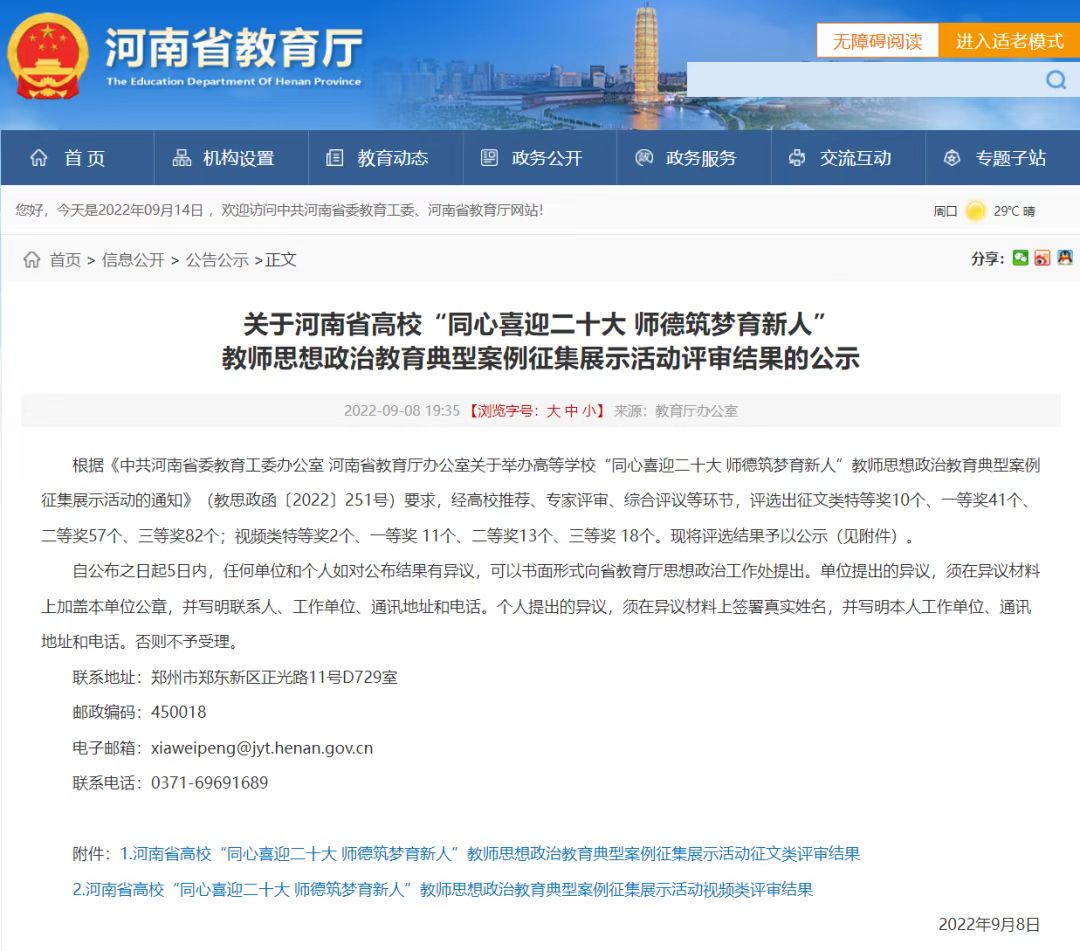Set browsing font size to 大
Viewport: 1080px width, 951px height.
click(x=553, y=411)
